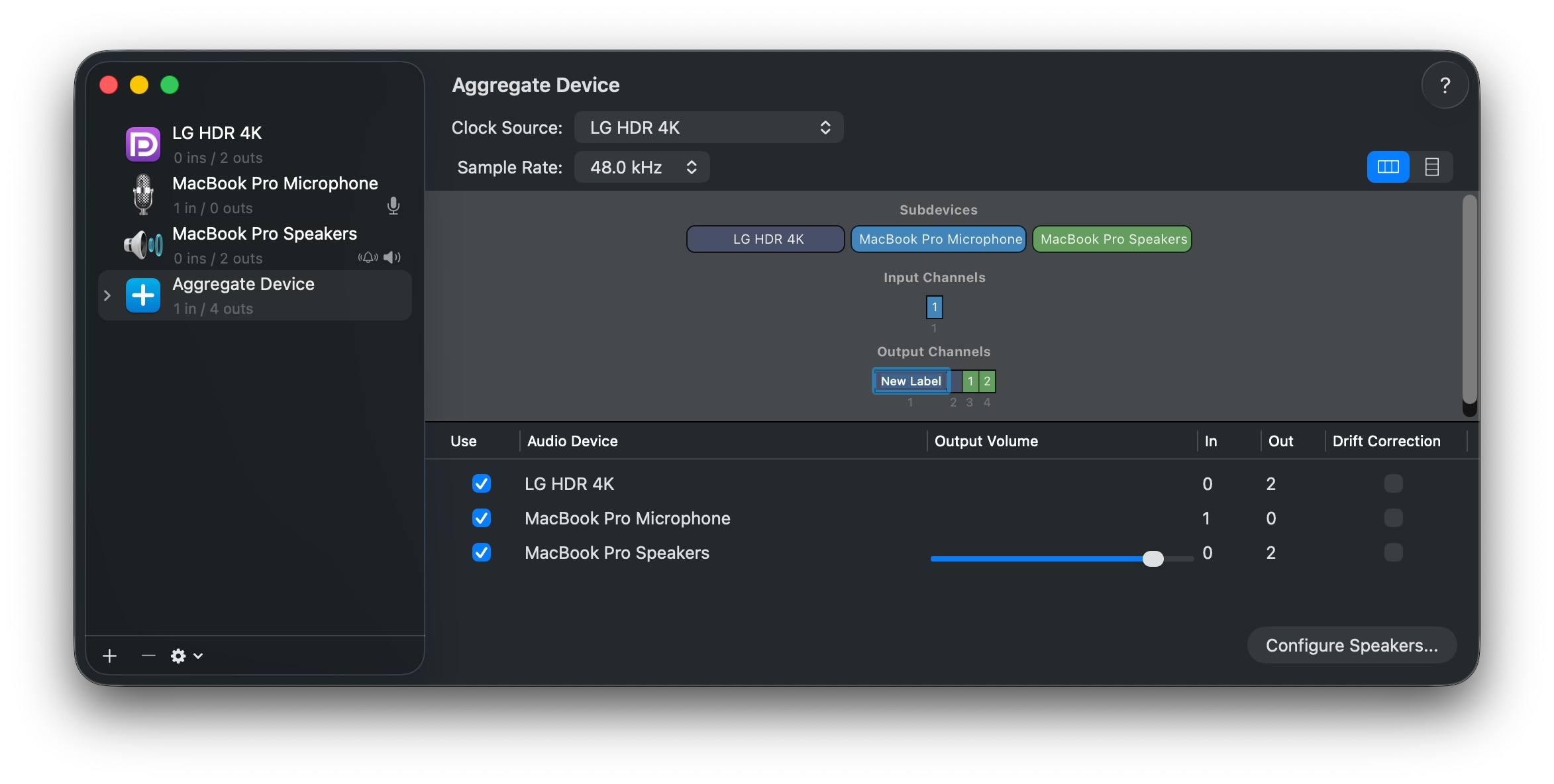This screenshot has height=784, width=1554.
Task: Close the Audio Devices window
Action: click(x=109, y=85)
